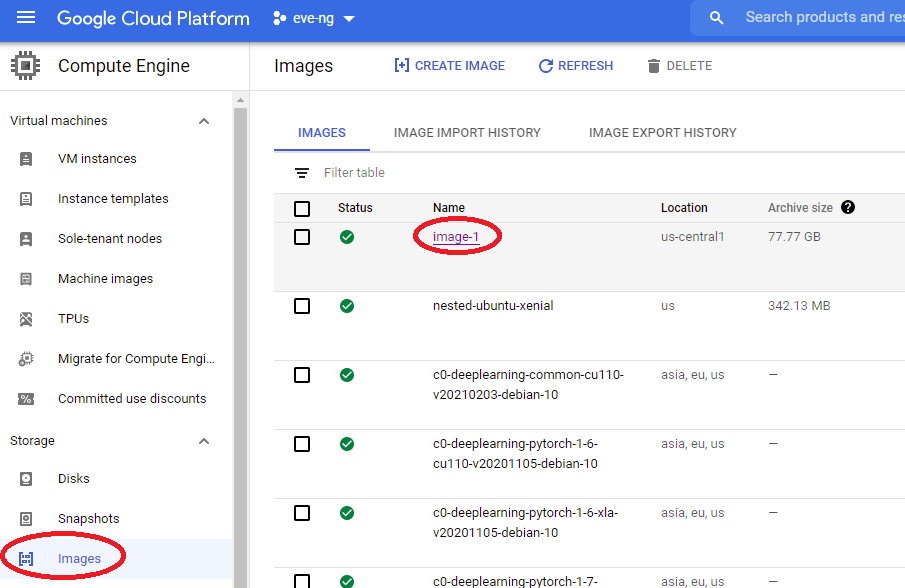Check the nested-ubuntu-xenial row checkbox
This screenshot has height=588, width=905.
[x=302, y=306]
